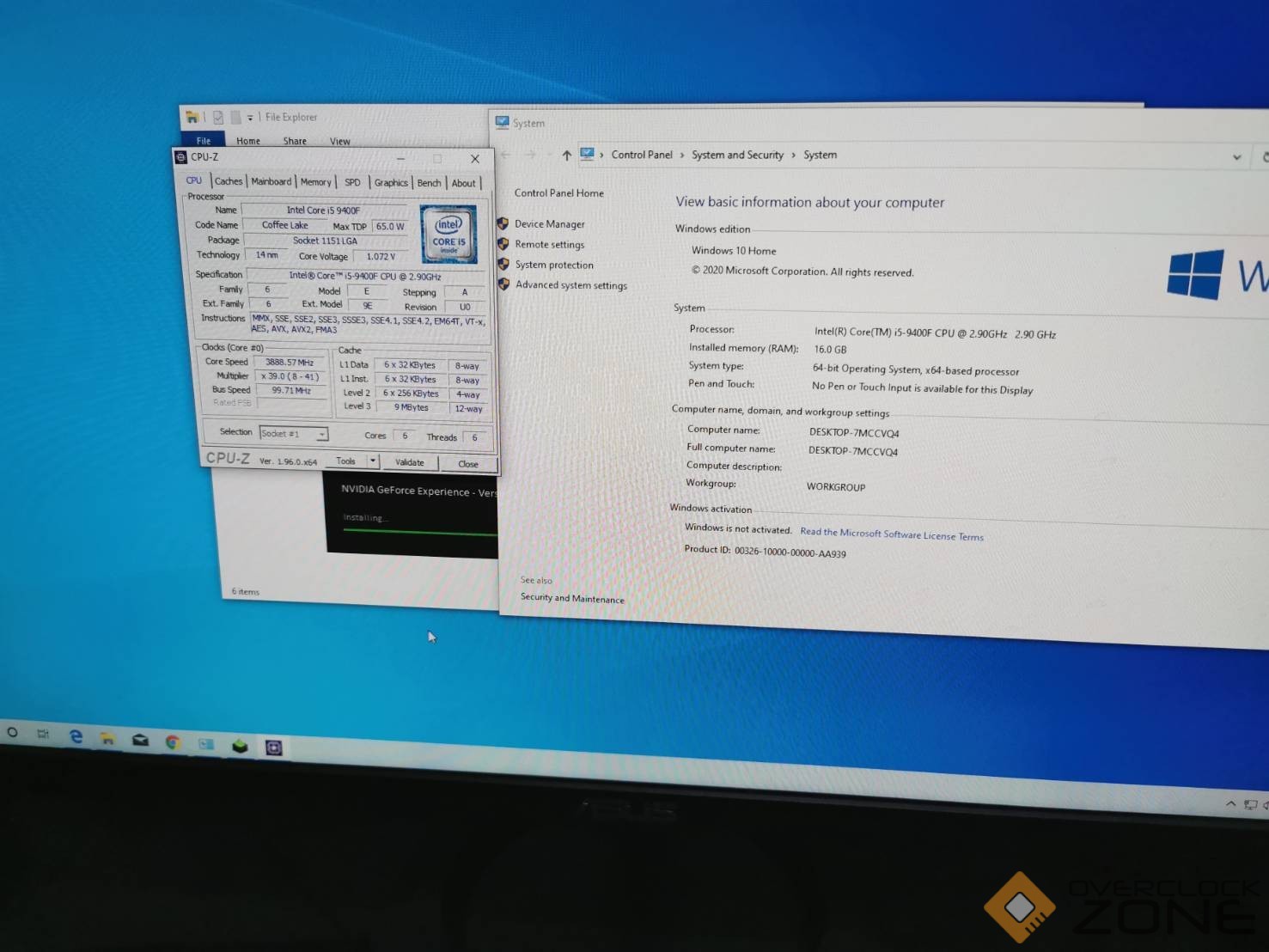This screenshot has height=952, width=1269.
Task: Open the Graphics tab in CPU-Z
Action: coord(391,183)
